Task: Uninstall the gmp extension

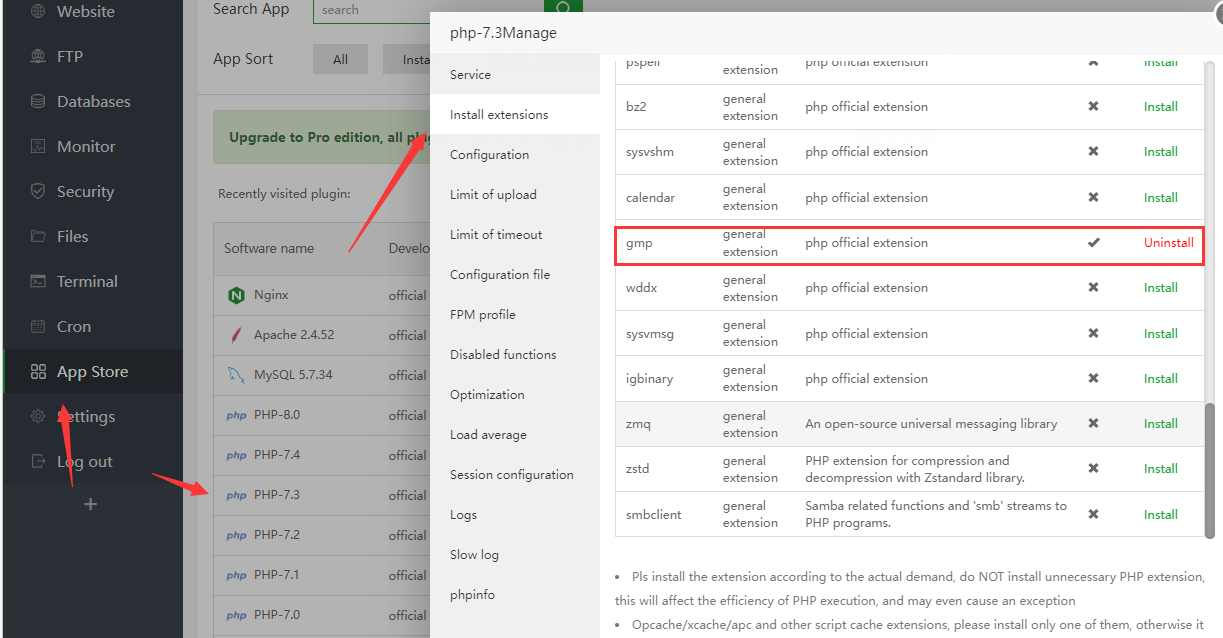Action: click(x=1168, y=242)
